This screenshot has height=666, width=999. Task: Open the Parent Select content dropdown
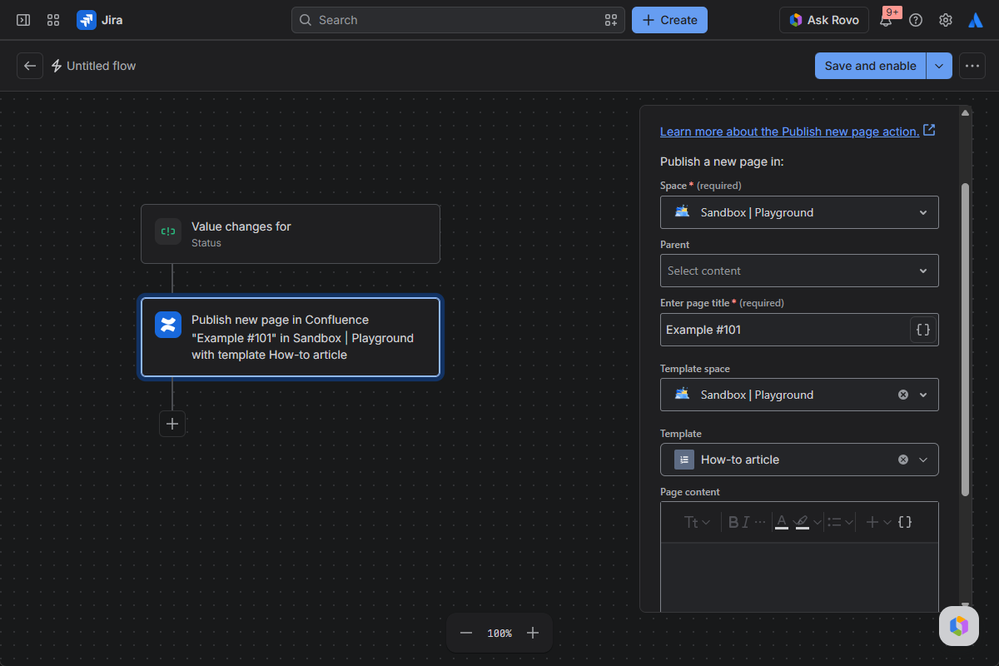[799, 271]
